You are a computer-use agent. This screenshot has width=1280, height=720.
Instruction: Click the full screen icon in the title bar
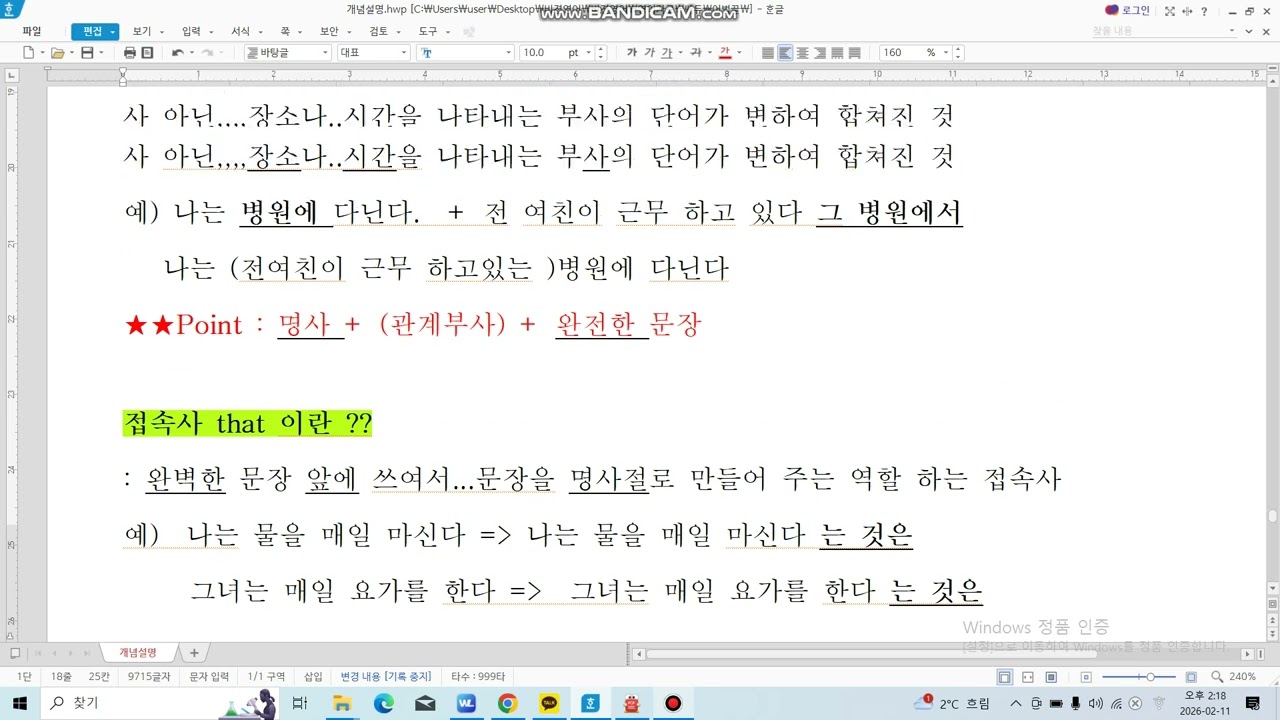pyautogui.click(x=1169, y=11)
